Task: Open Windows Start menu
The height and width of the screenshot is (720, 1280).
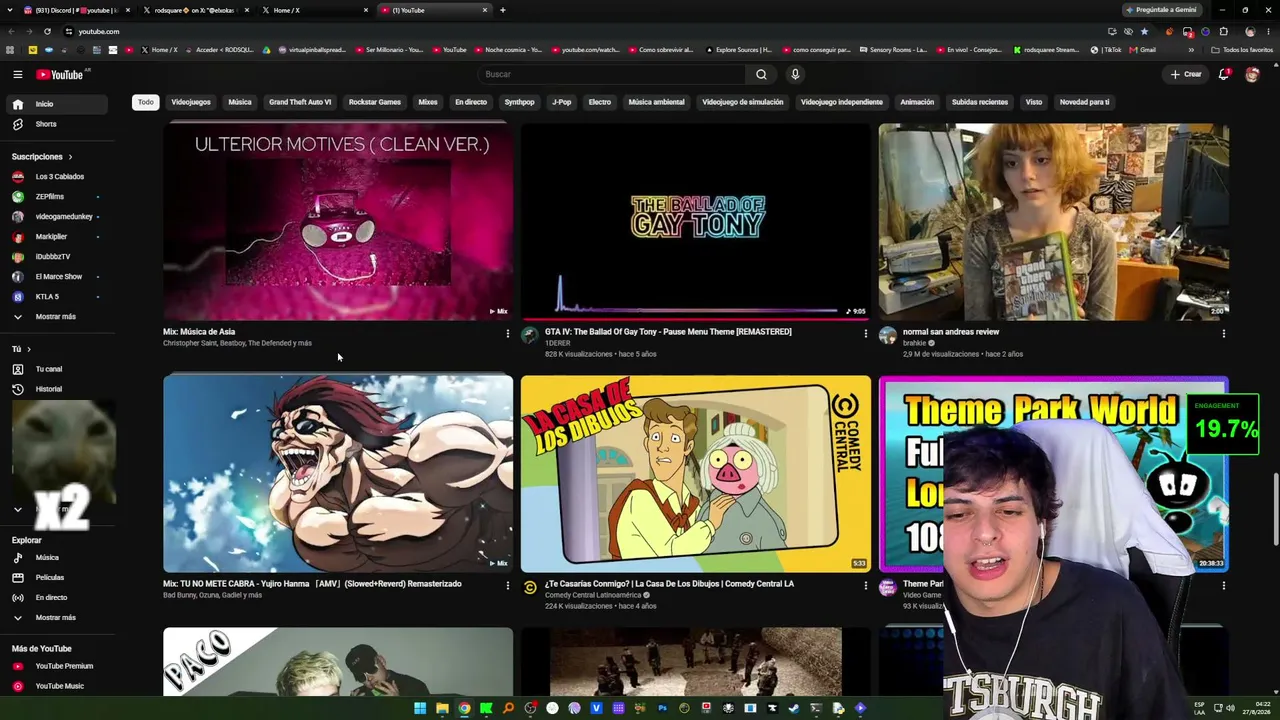Action: click(x=420, y=708)
